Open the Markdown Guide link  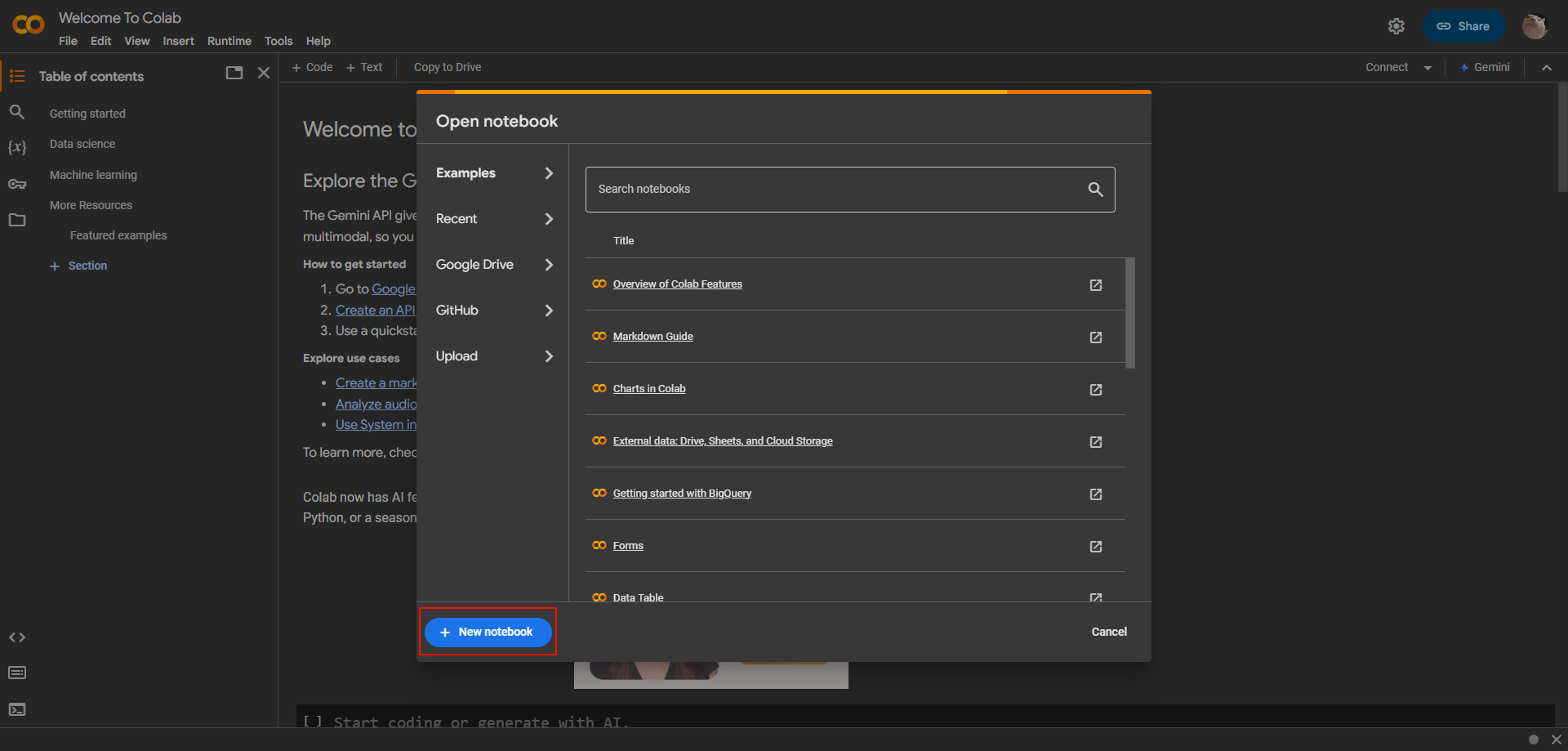tap(653, 337)
